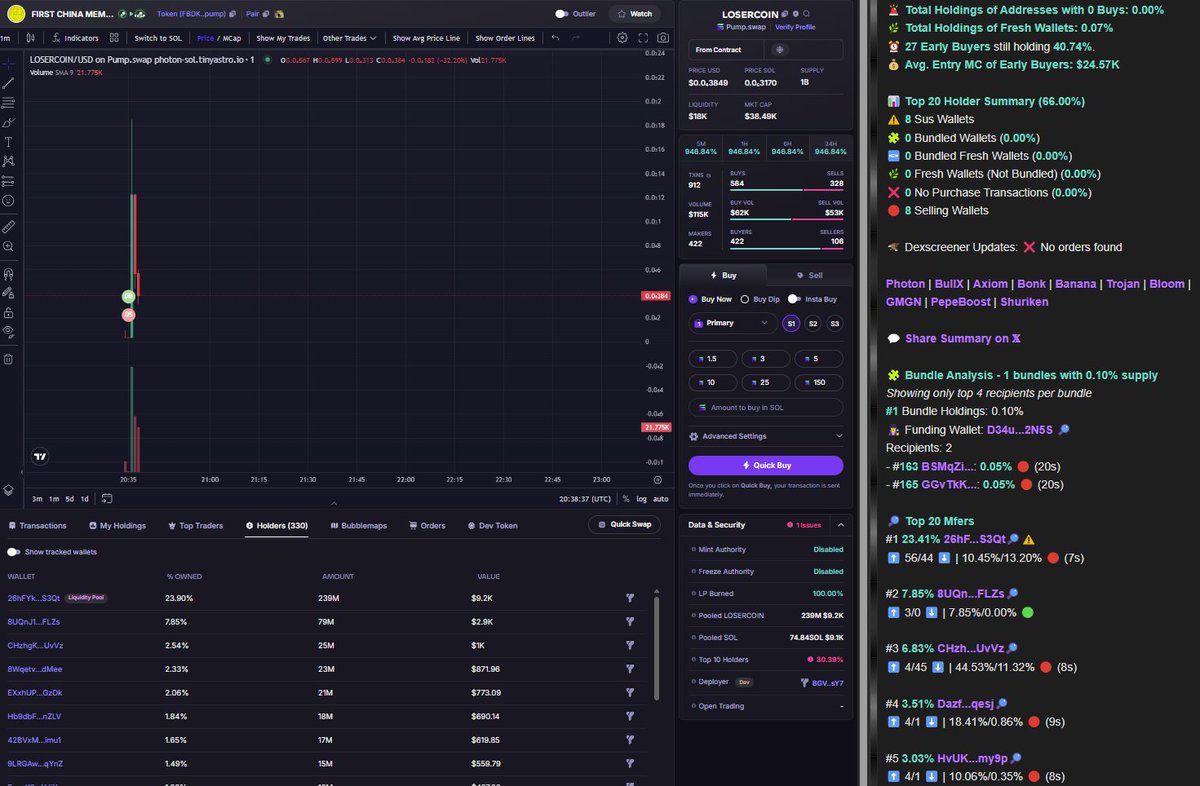Screen dimensions: 1200x786
Task: Select the Text annotation tool
Action: coord(8,142)
